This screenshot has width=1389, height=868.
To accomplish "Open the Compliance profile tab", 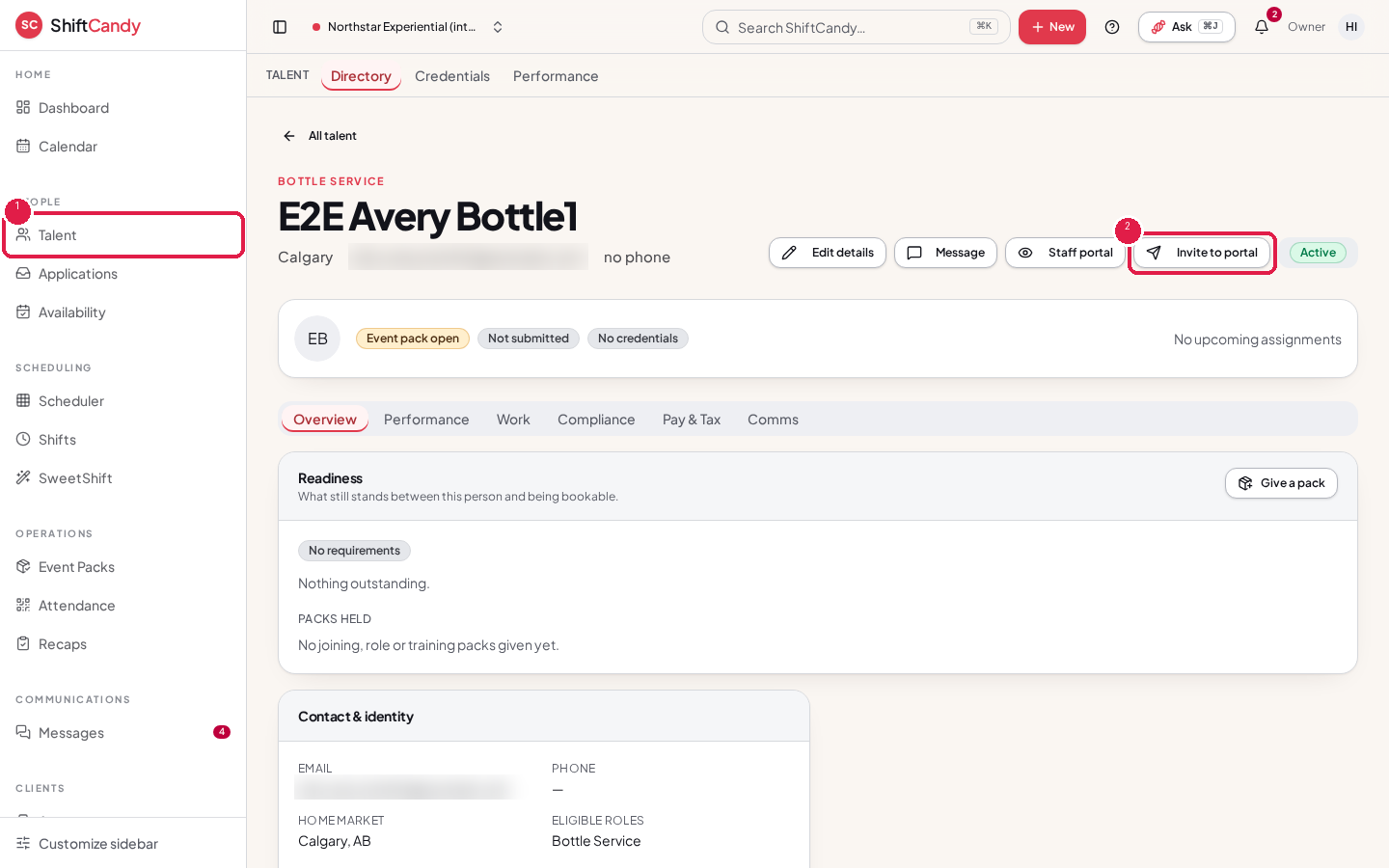I will (x=596, y=420).
